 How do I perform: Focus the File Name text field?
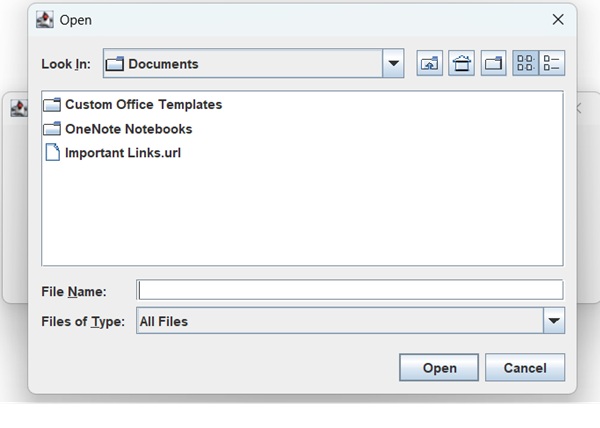click(x=350, y=290)
